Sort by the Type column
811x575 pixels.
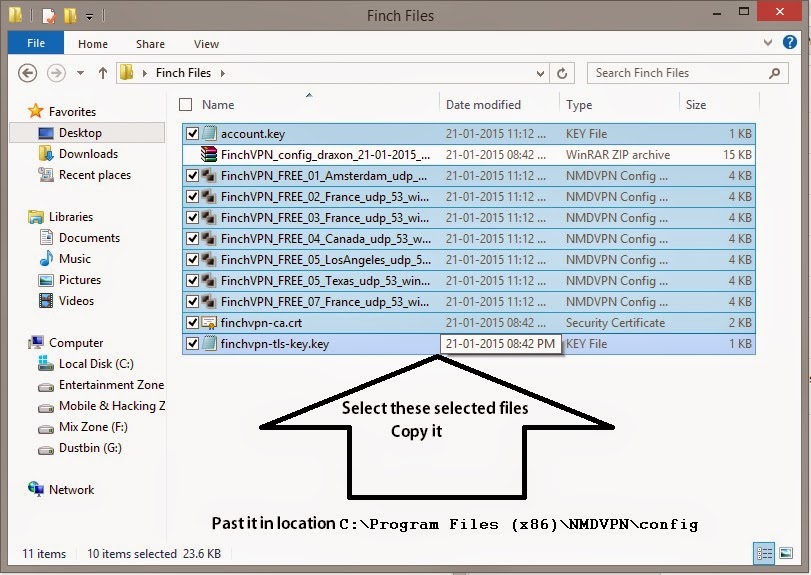(579, 104)
